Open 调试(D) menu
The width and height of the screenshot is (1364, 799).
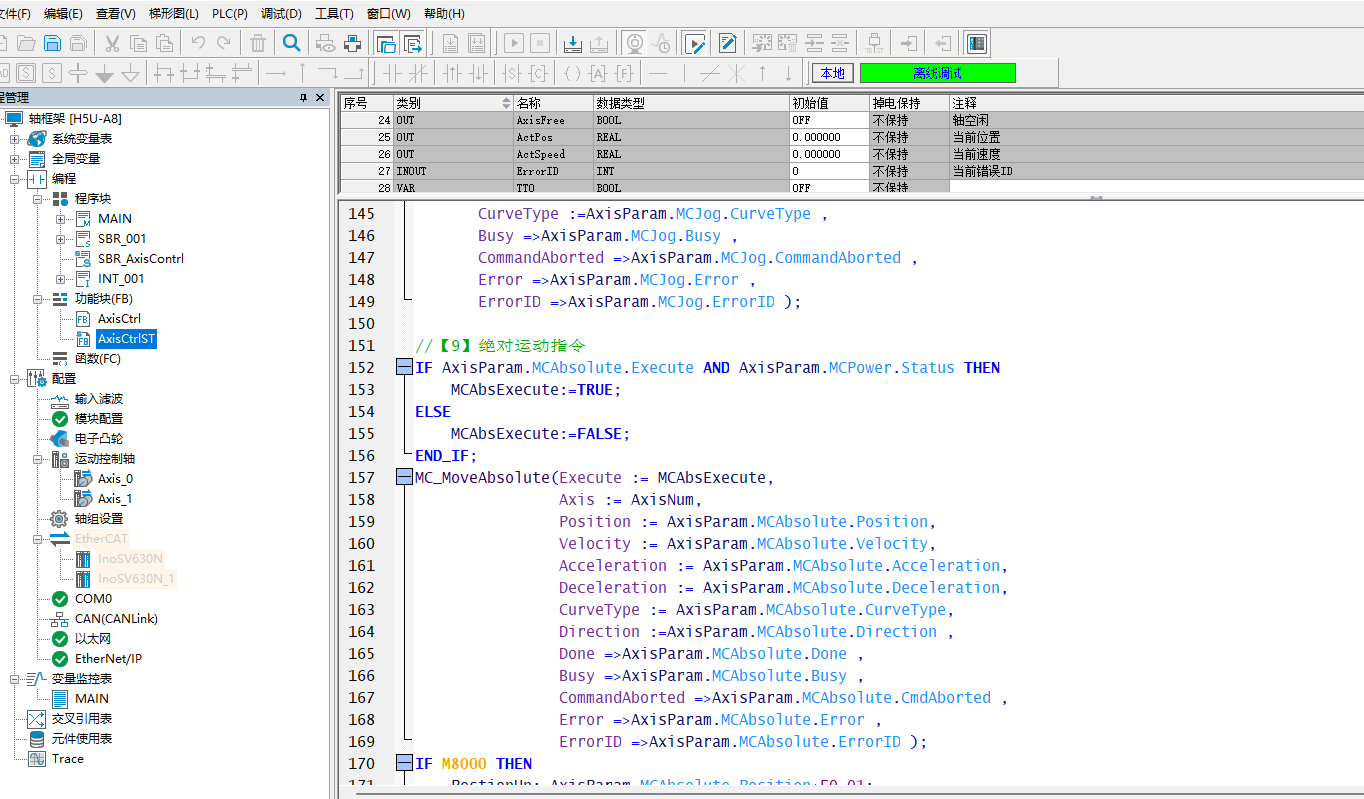281,14
